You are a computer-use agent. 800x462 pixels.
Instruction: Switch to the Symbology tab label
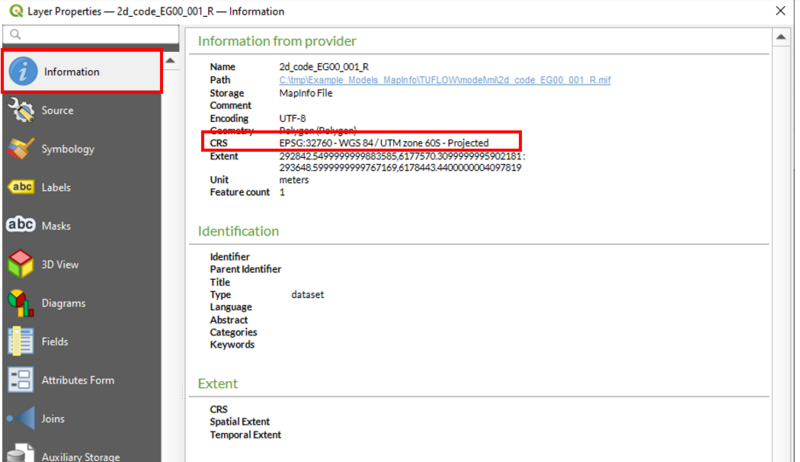(x=67, y=149)
